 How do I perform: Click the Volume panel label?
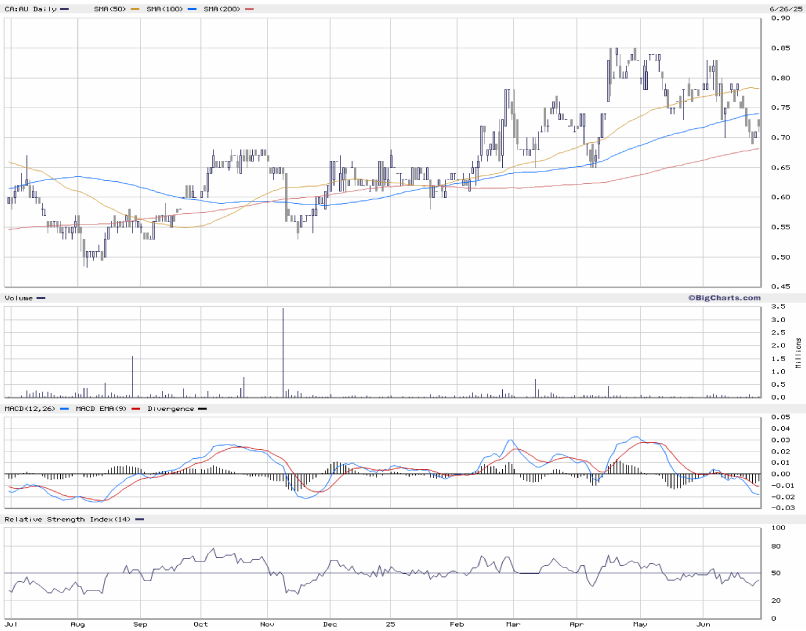click(20, 298)
